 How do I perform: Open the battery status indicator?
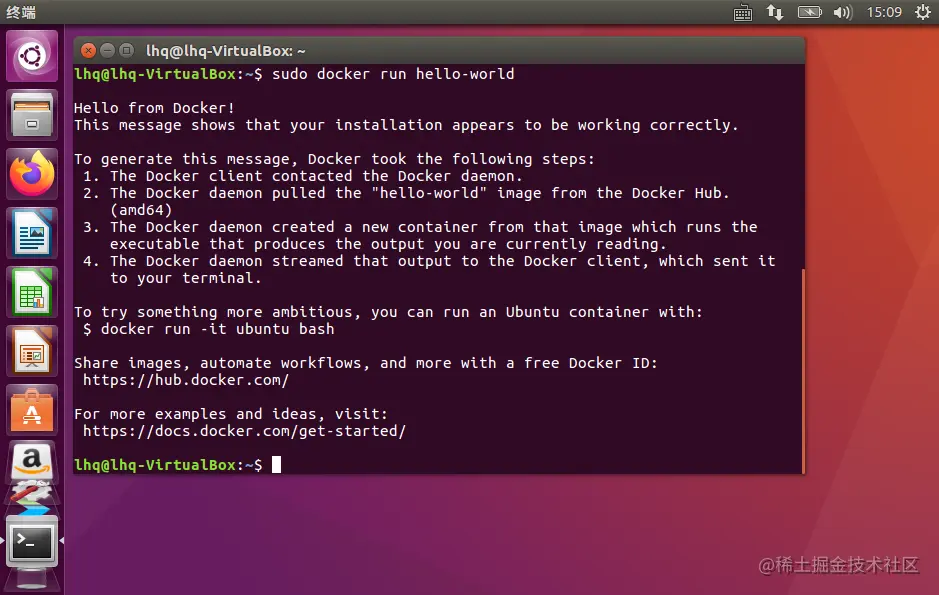809,13
